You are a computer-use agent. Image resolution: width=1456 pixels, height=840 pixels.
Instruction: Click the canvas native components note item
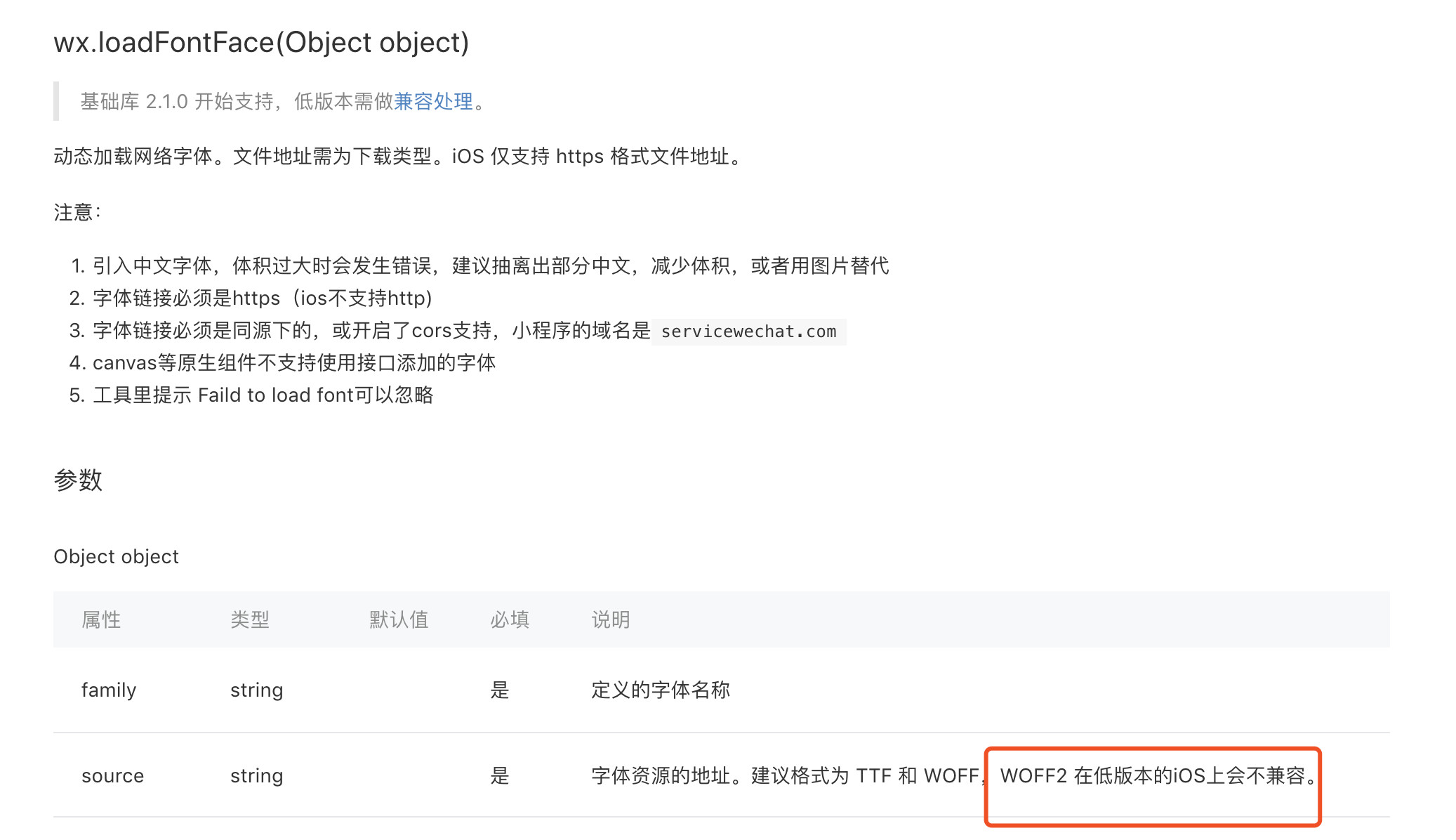pyautogui.click(x=293, y=363)
